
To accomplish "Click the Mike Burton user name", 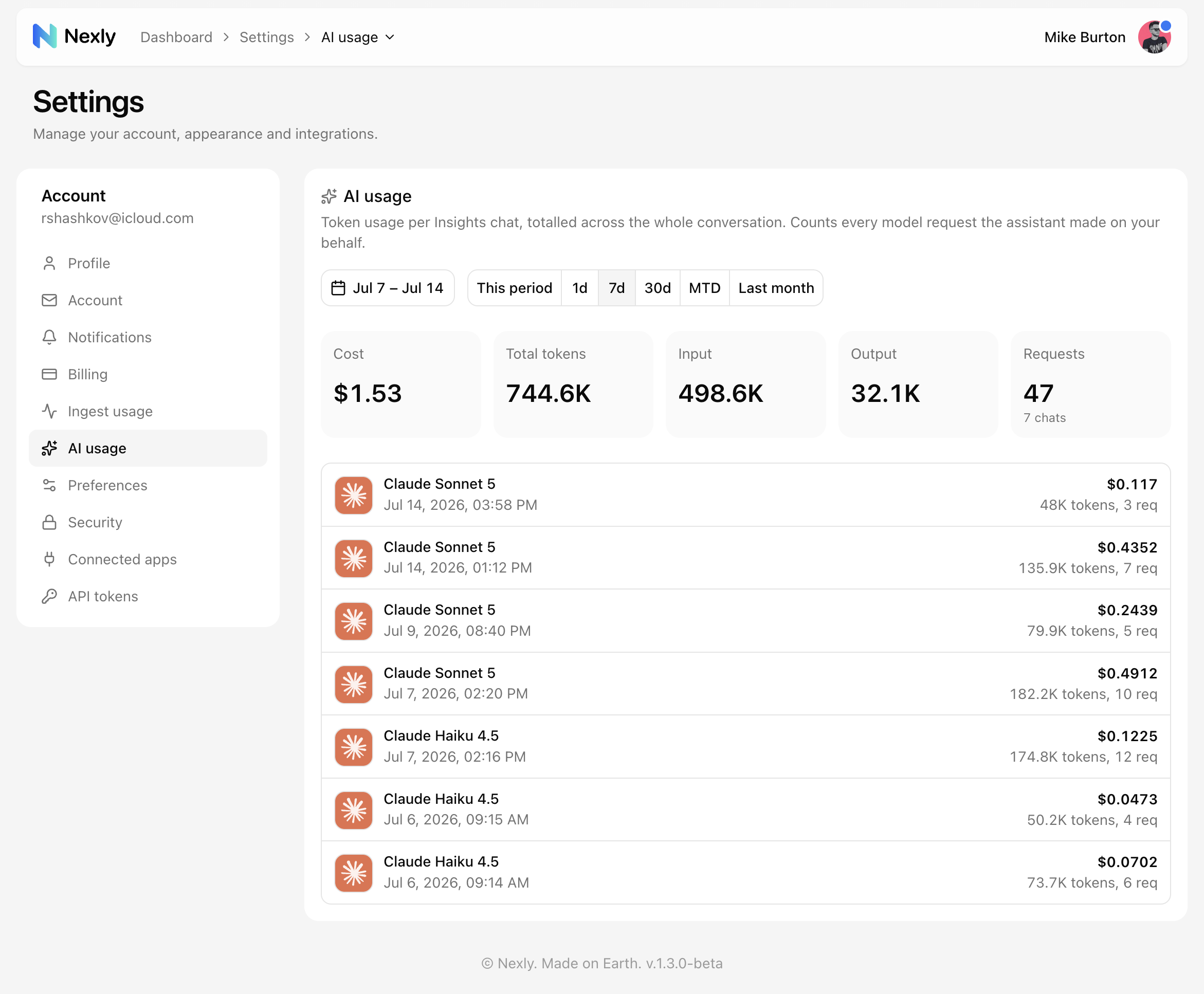I will coord(1084,37).
